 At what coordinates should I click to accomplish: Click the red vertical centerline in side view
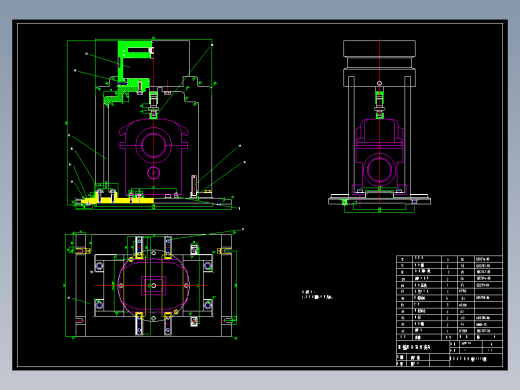(x=379, y=122)
